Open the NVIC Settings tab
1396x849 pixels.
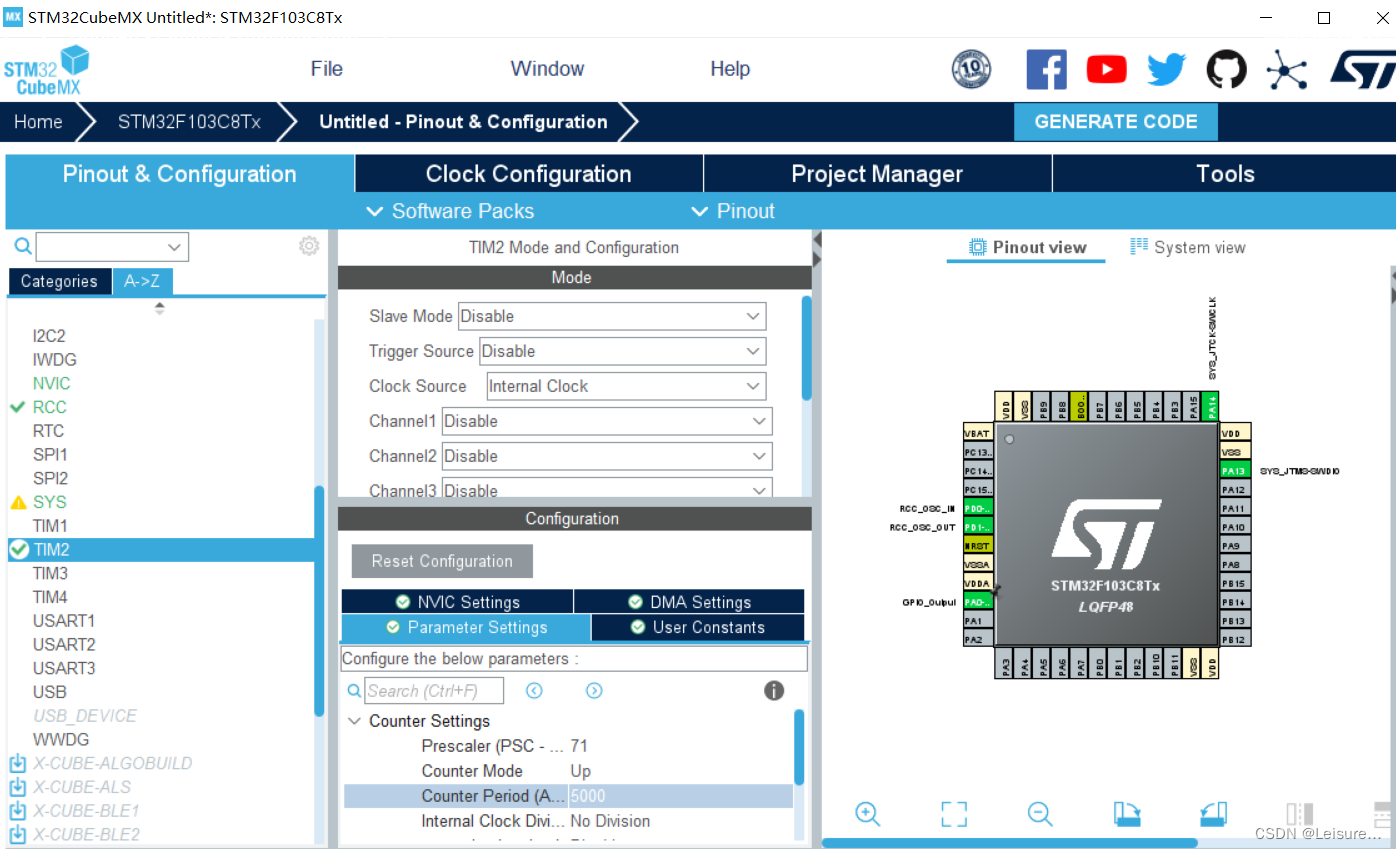[457, 602]
